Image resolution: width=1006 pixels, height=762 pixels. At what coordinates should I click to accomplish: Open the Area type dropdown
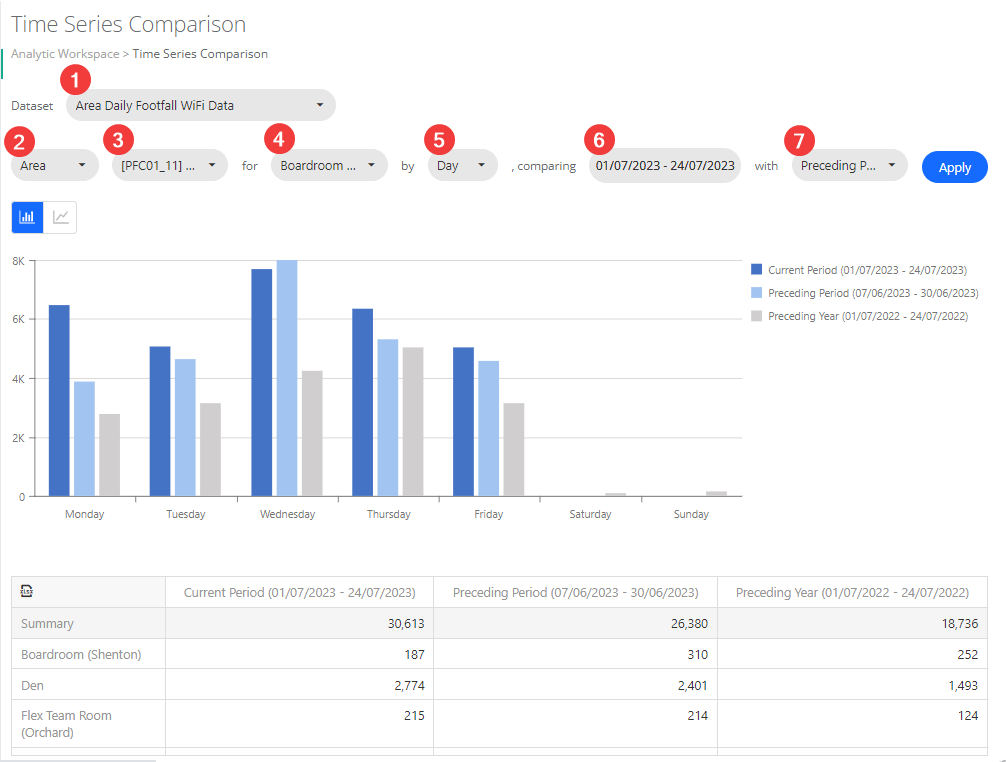point(54,165)
